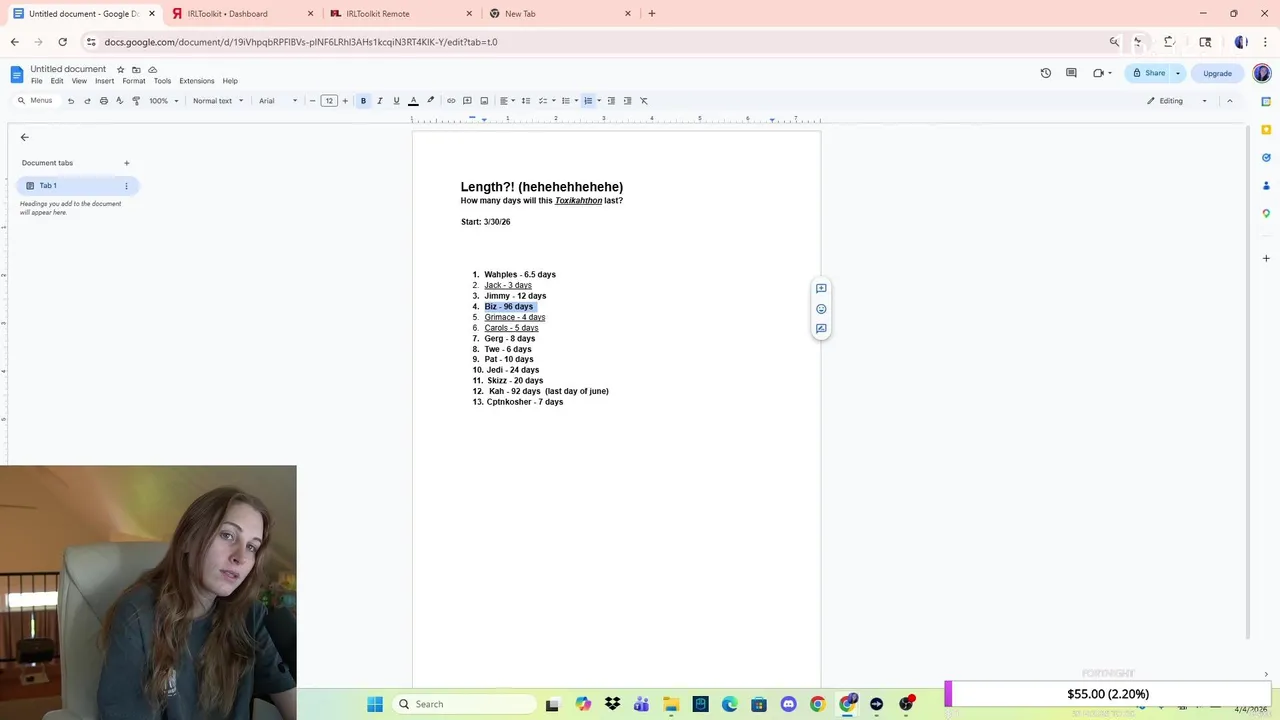Screen dimensions: 1280x720
Task: Click the Share button
Action: click(1148, 73)
